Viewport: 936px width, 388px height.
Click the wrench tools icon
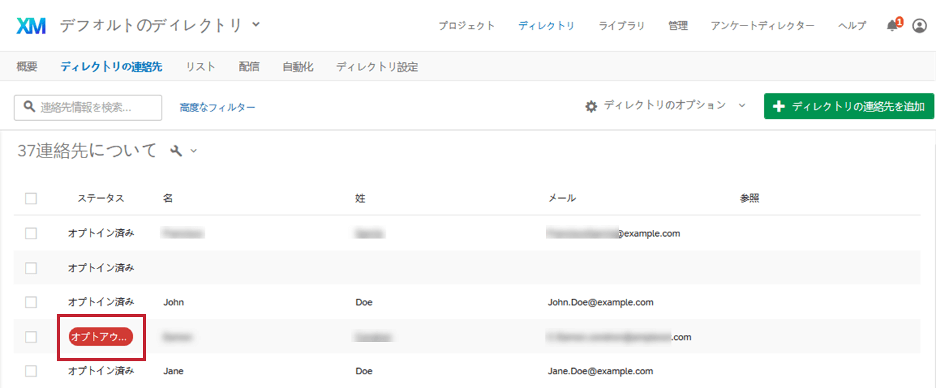click(176, 151)
